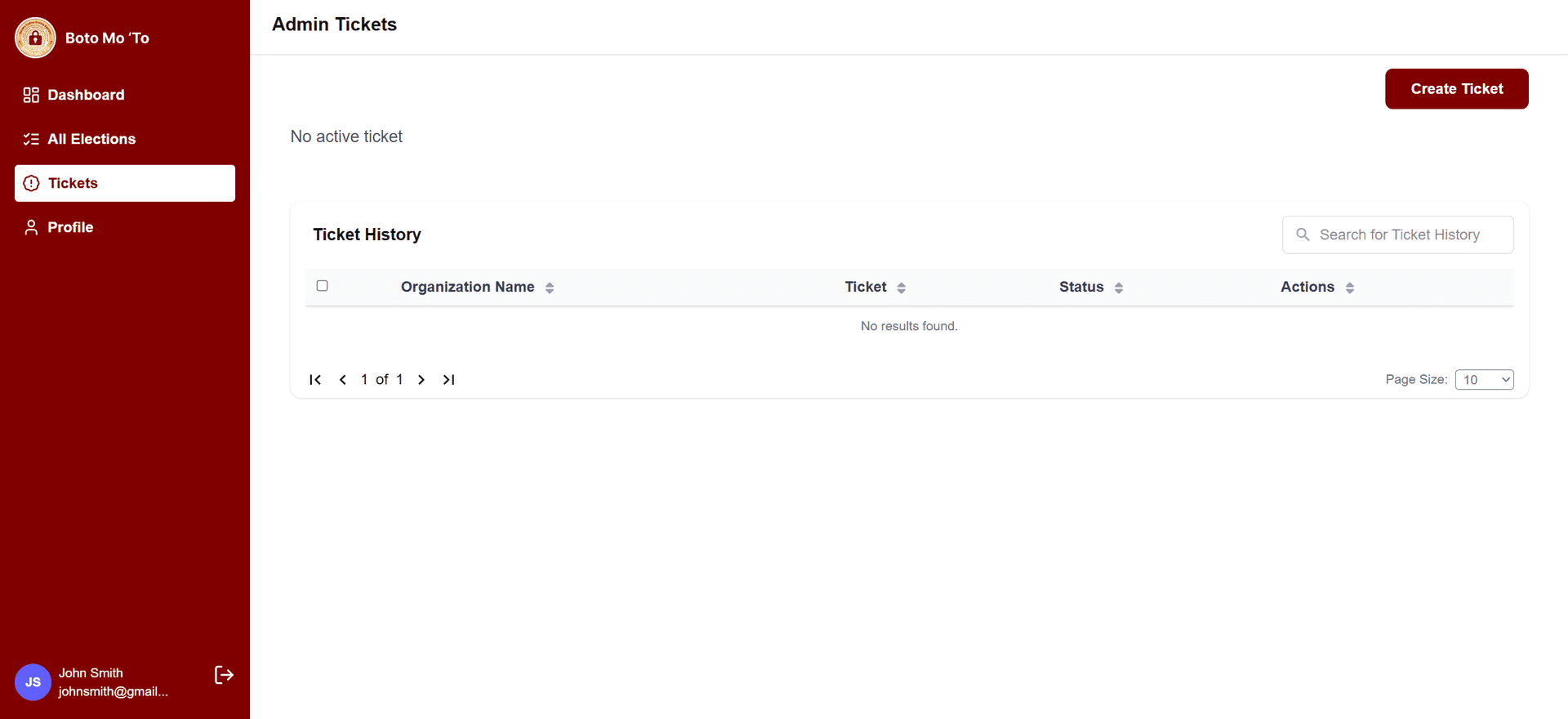The height and width of the screenshot is (719, 1568).
Task: Sort the table by Ticket column
Action: [x=901, y=288]
